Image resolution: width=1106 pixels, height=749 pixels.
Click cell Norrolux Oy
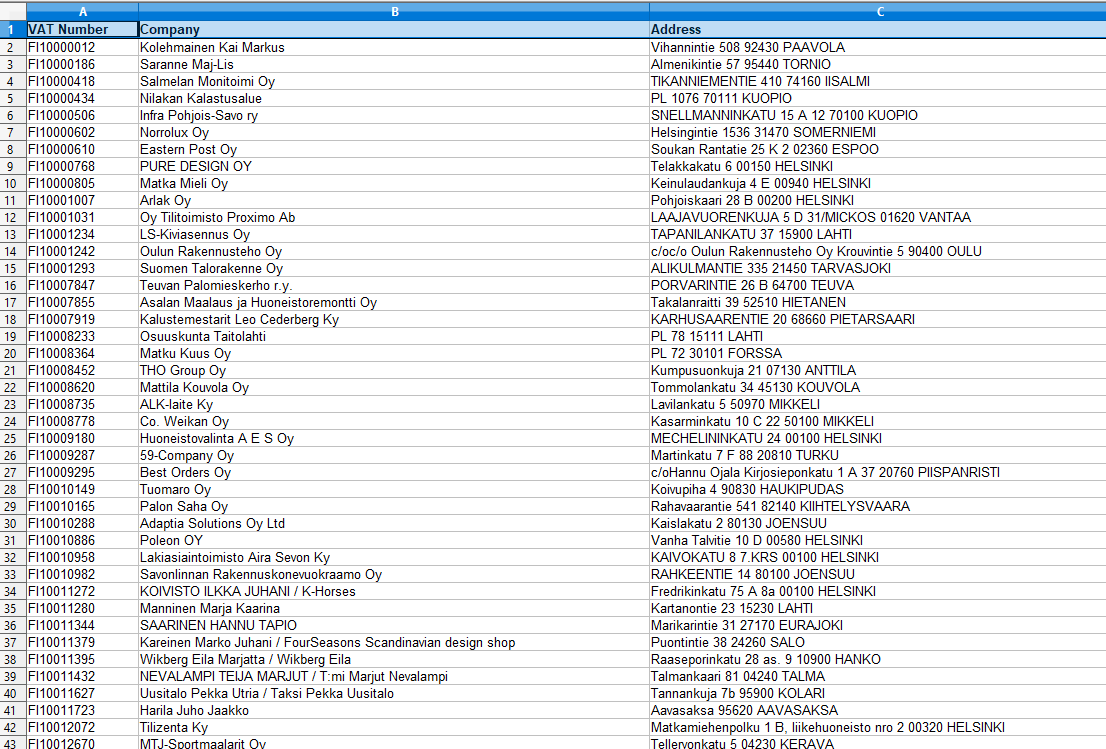[394, 133]
